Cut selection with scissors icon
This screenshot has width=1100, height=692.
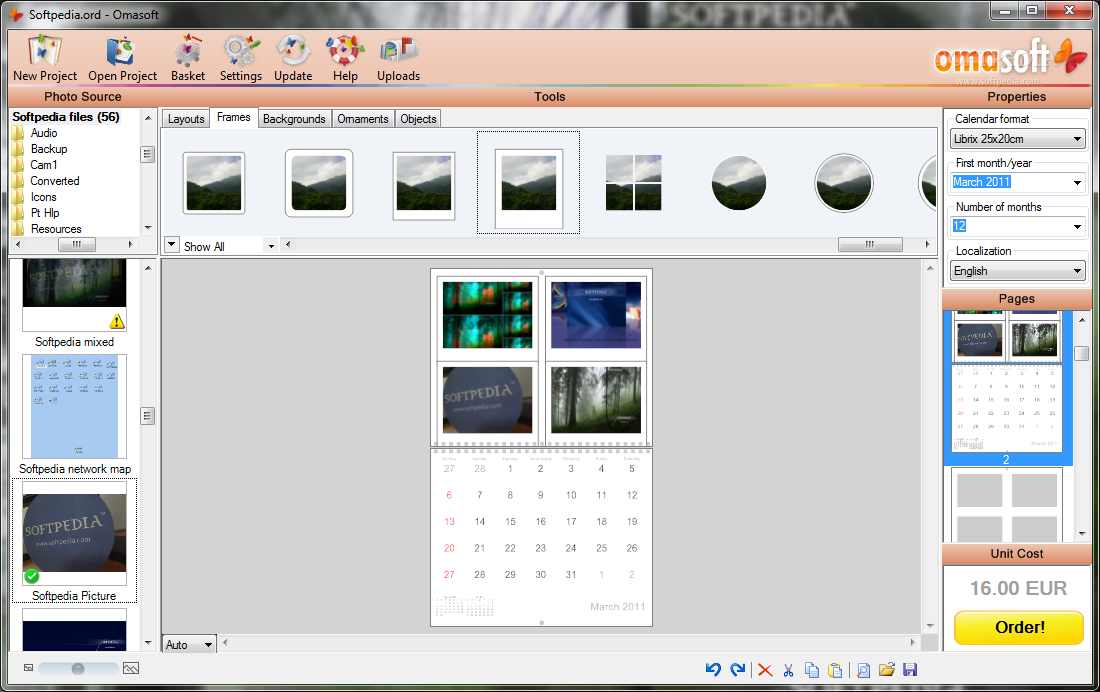pyautogui.click(x=789, y=670)
